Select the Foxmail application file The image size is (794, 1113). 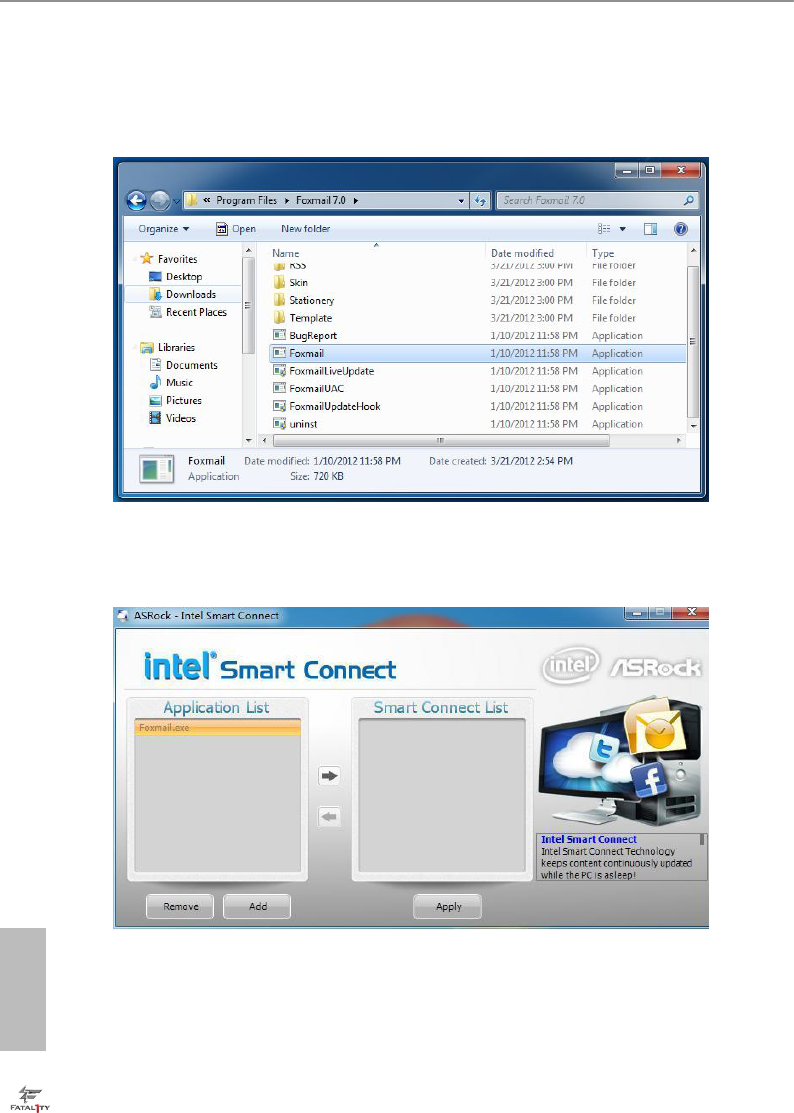point(477,353)
